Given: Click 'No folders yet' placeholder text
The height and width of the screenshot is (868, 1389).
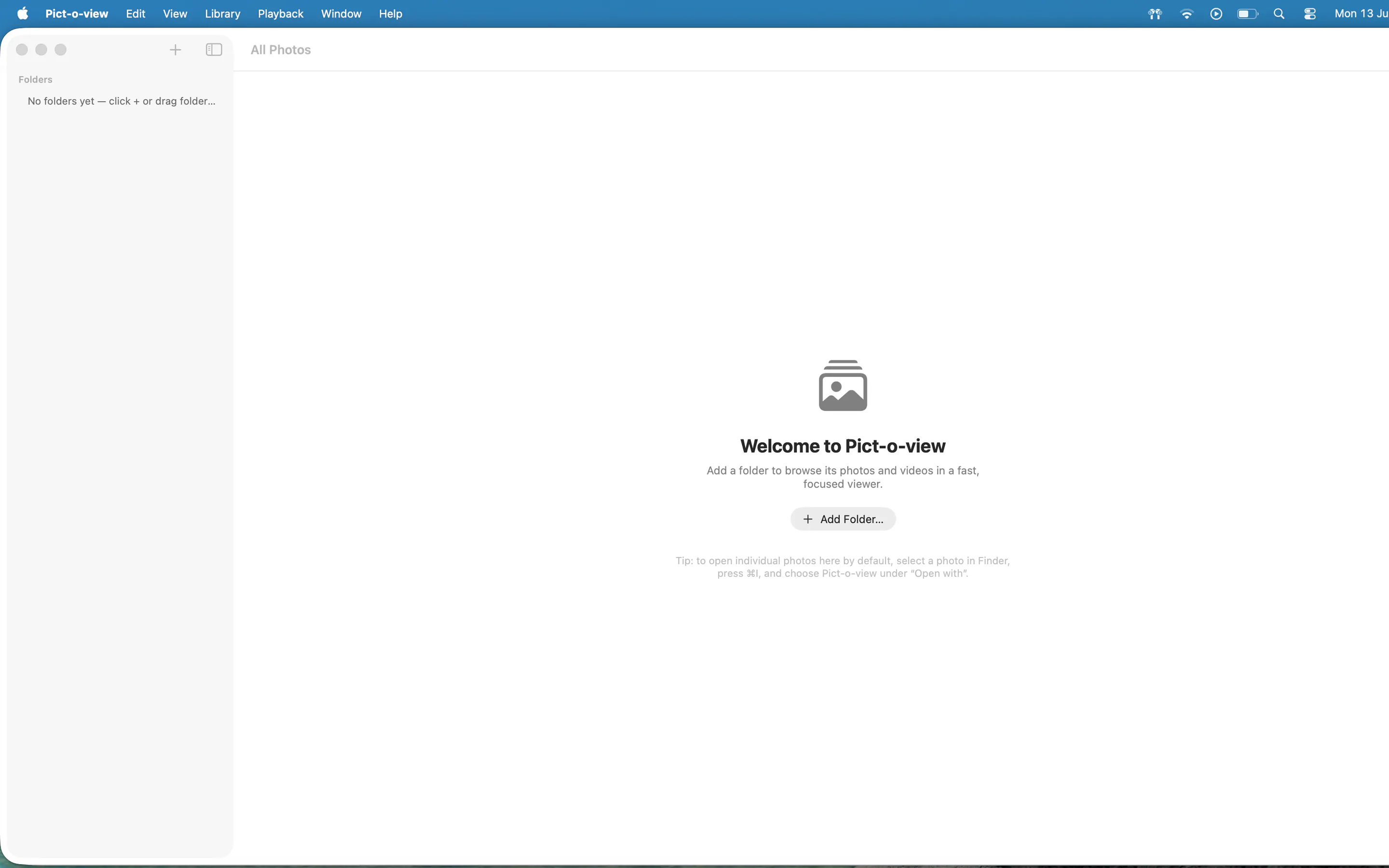Looking at the screenshot, I should 122,101.
